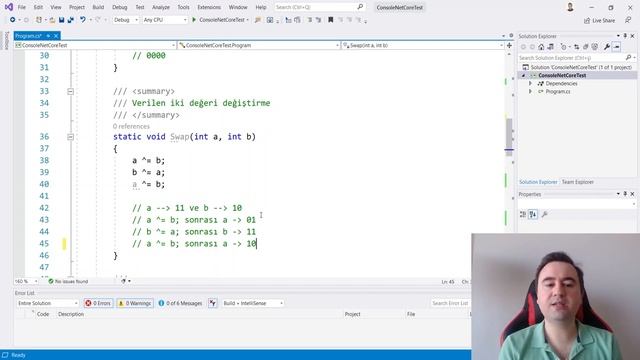Collapse the Swap method at line 36
Screen dimensions: 640x360
(70, 137)
